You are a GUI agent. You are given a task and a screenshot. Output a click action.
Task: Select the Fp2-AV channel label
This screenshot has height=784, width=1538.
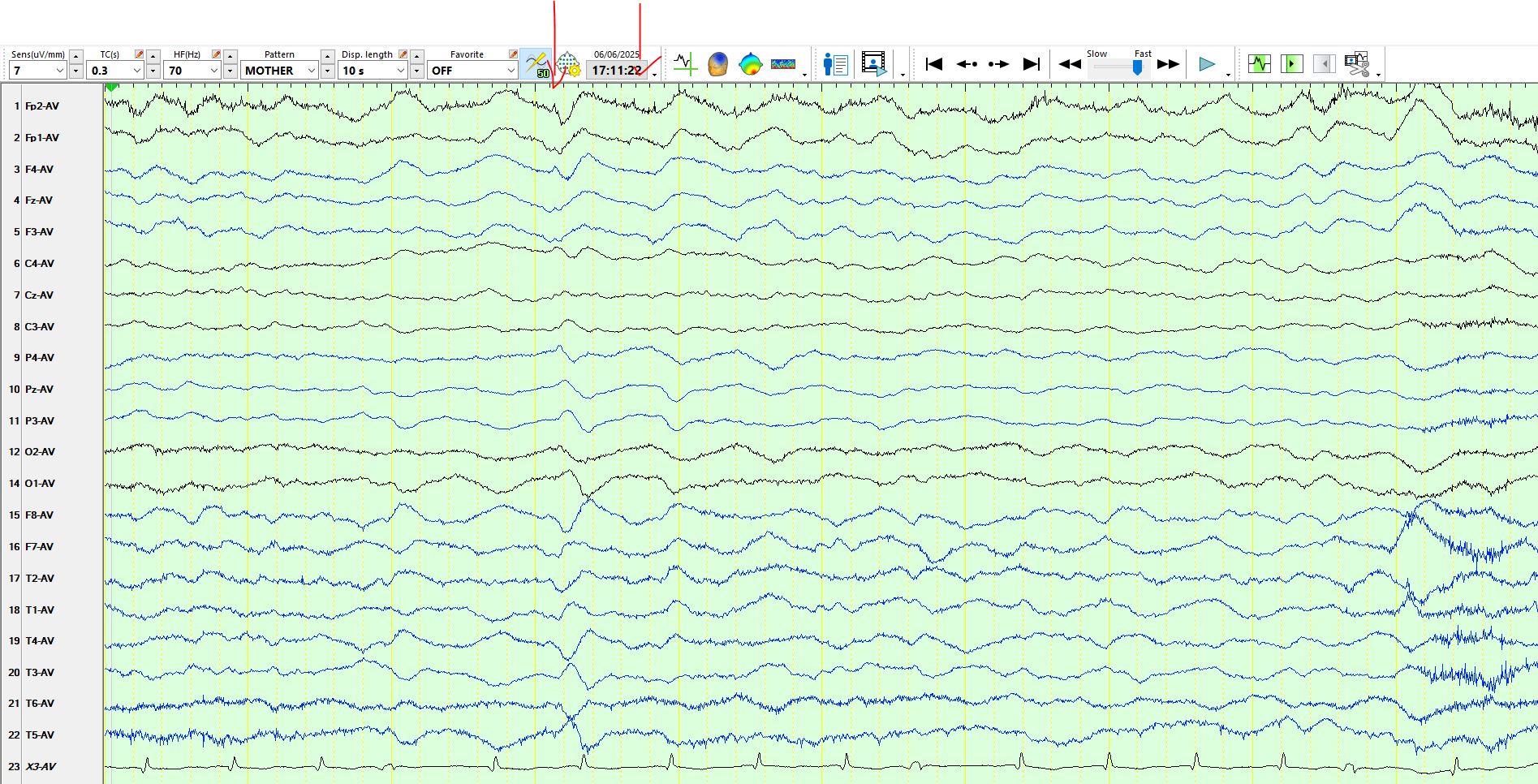click(42, 106)
